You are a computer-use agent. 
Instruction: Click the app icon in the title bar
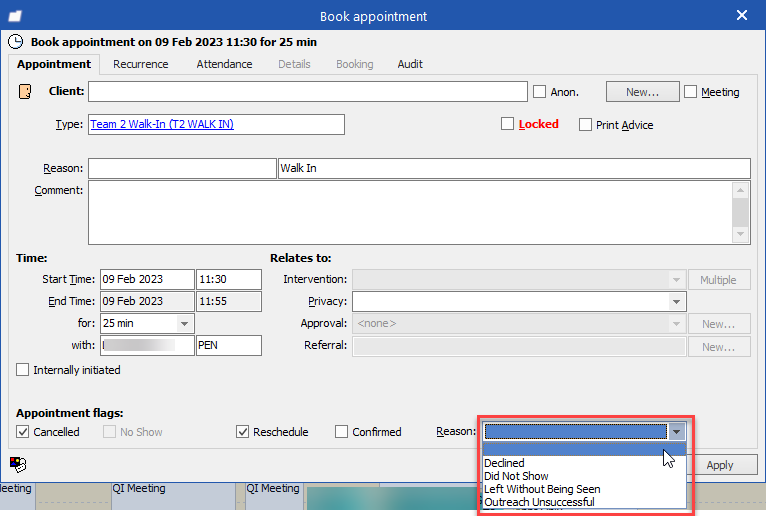pos(16,16)
